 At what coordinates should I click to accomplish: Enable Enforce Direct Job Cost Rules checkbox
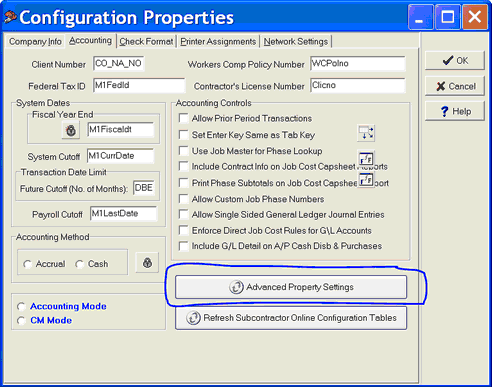(x=184, y=230)
